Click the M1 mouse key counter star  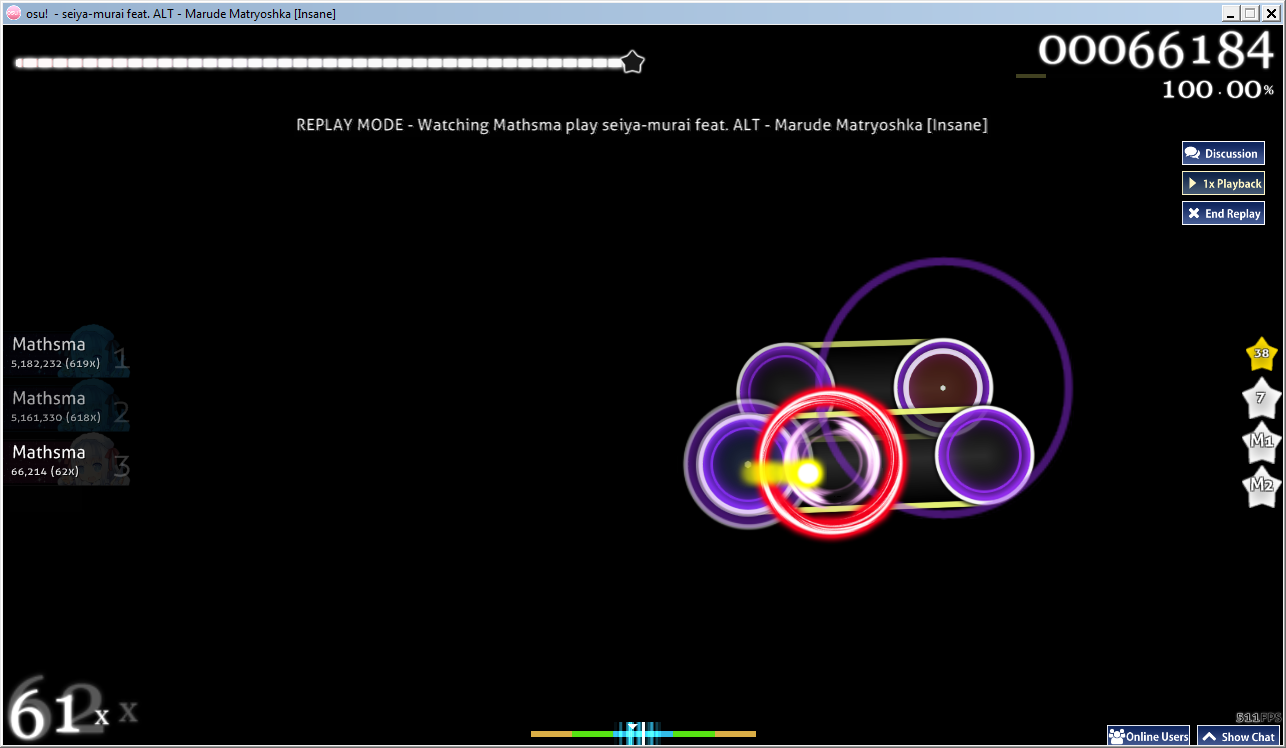pos(1261,441)
